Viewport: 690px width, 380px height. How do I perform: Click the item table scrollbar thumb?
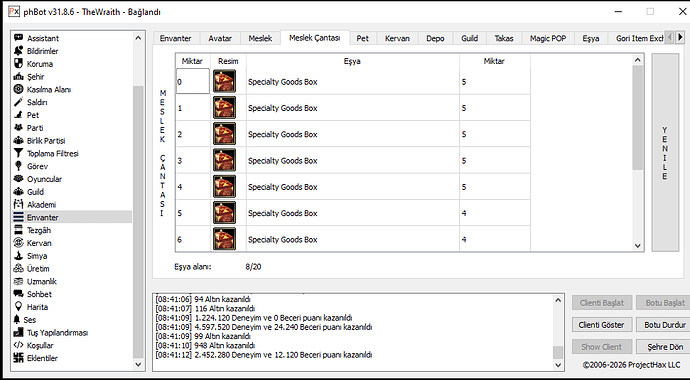[x=638, y=117]
